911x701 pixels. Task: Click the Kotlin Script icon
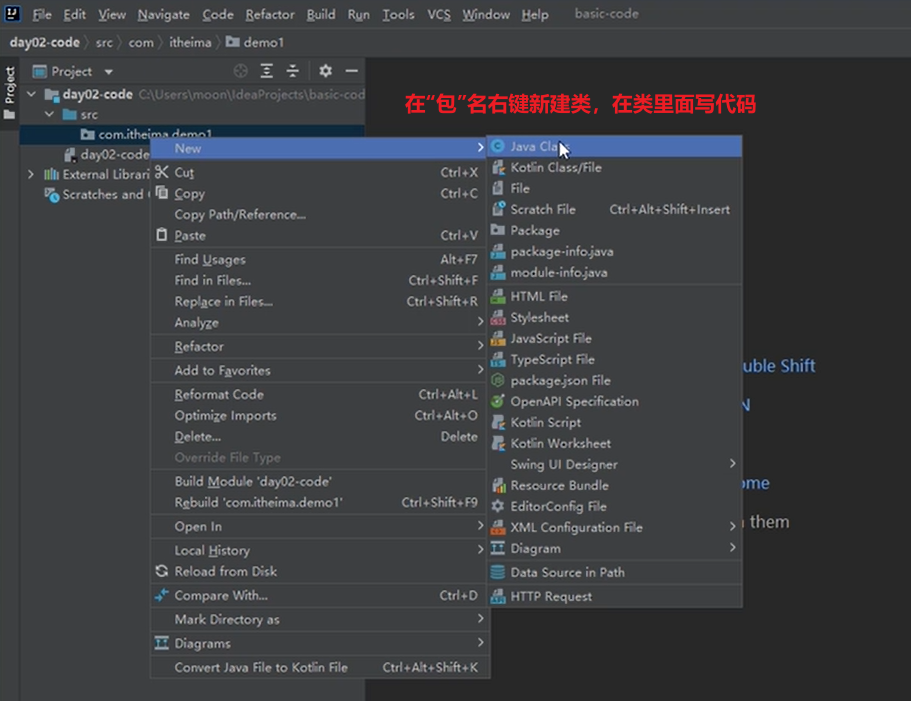pos(498,422)
